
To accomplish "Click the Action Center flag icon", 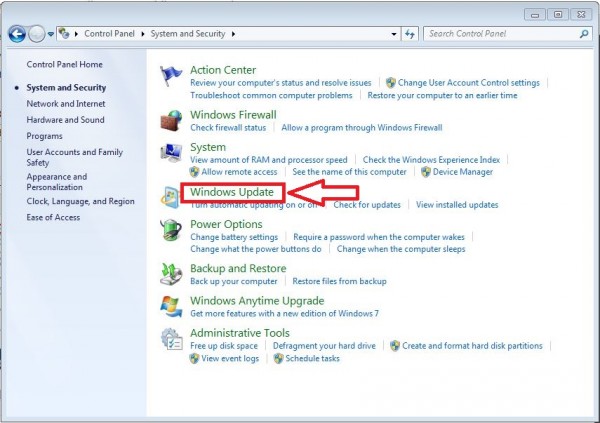I will pyautogui.click(x=171, y=77).
